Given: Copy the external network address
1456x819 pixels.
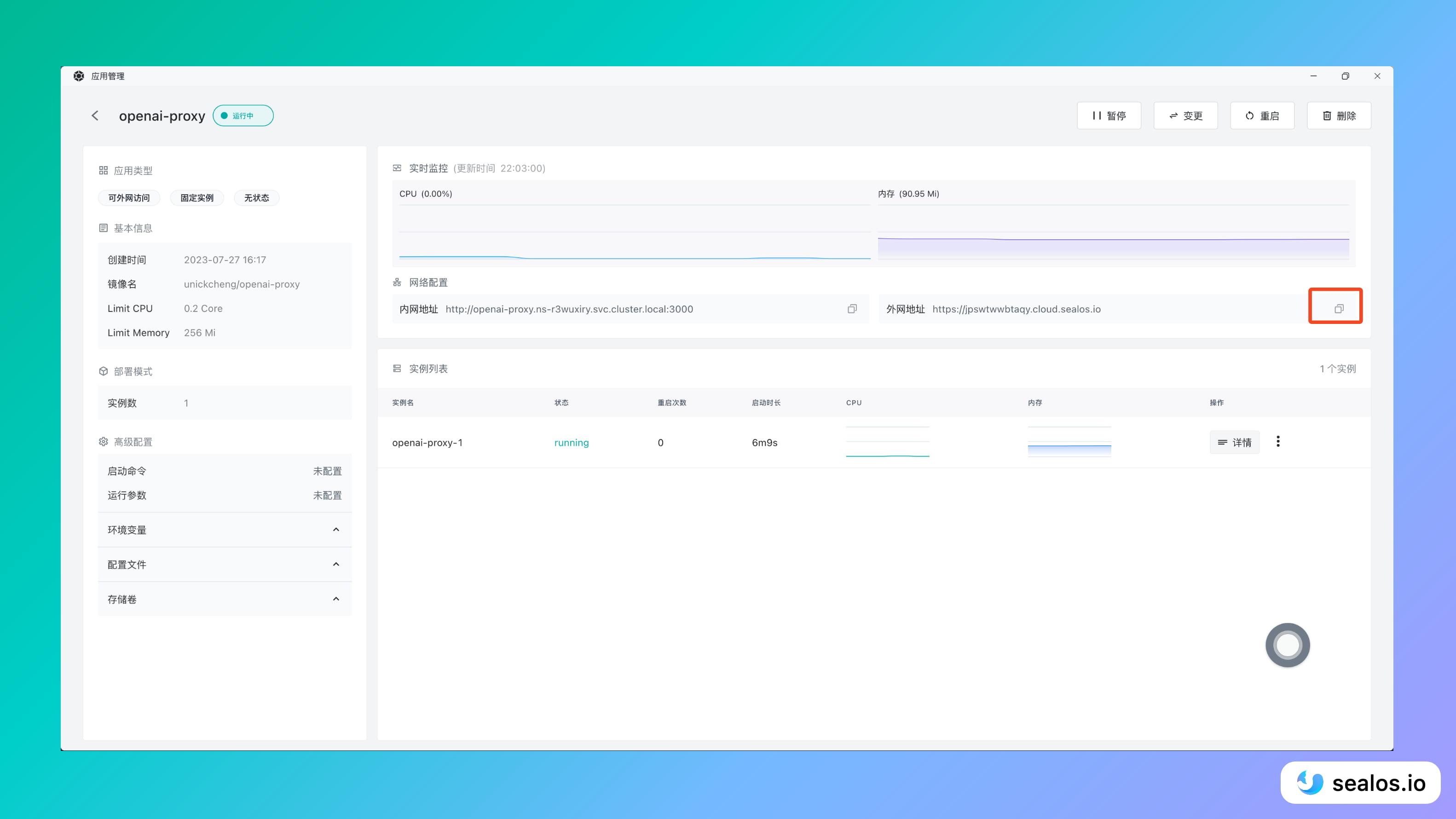Looking at the screenshot, I should click(1339, 309).
